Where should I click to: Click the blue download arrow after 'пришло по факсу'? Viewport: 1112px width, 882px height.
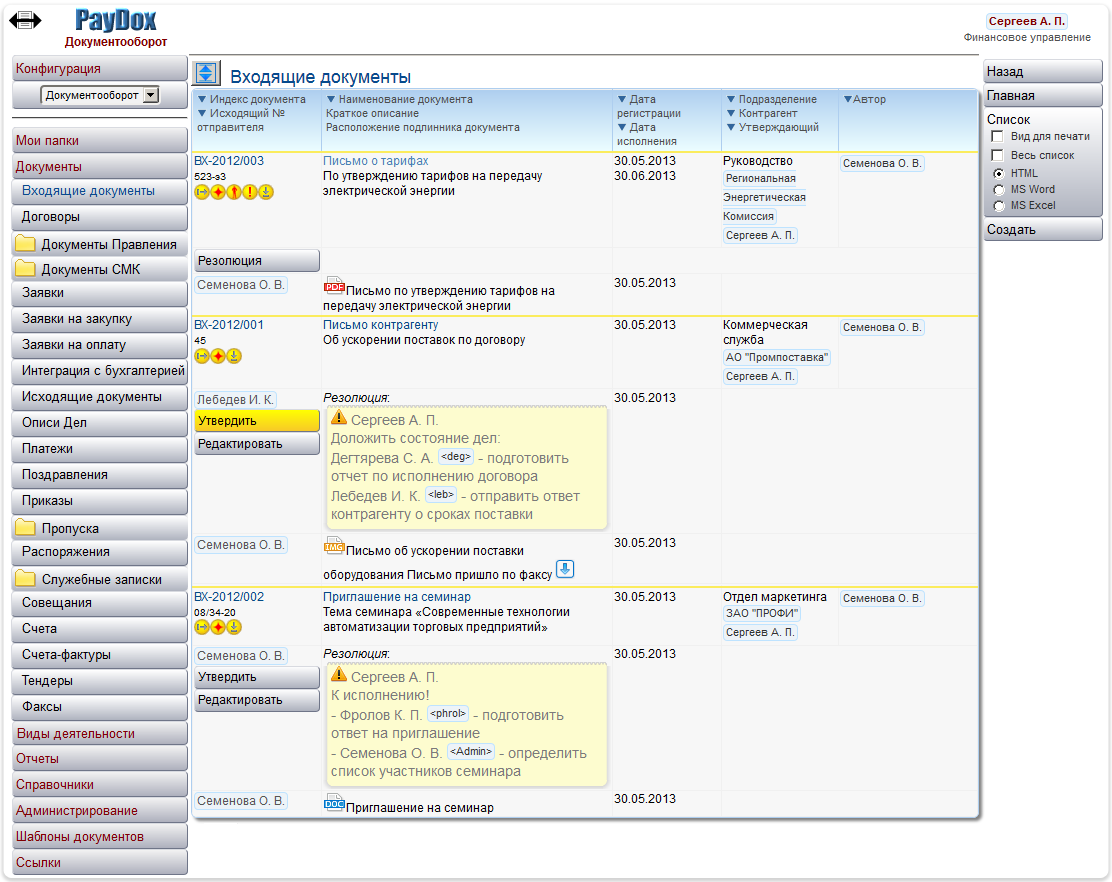[565, 569]
